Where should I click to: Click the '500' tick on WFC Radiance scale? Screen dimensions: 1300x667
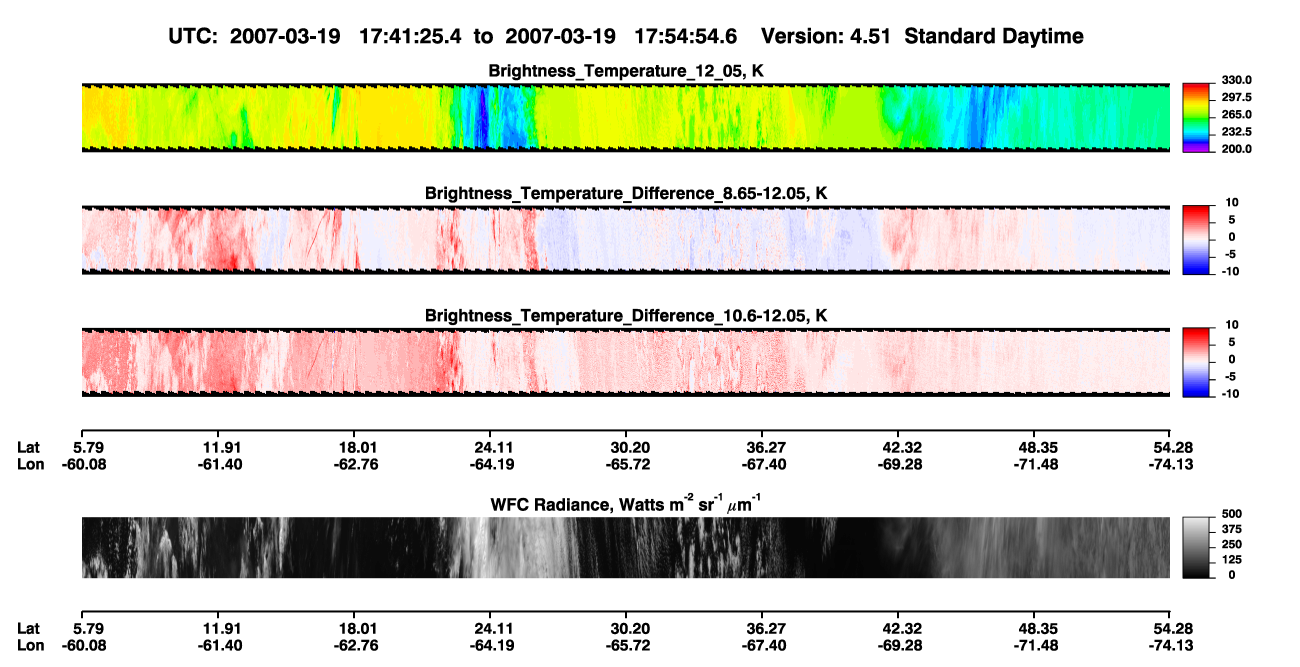pyautogui.click(x=1233, y=514)
